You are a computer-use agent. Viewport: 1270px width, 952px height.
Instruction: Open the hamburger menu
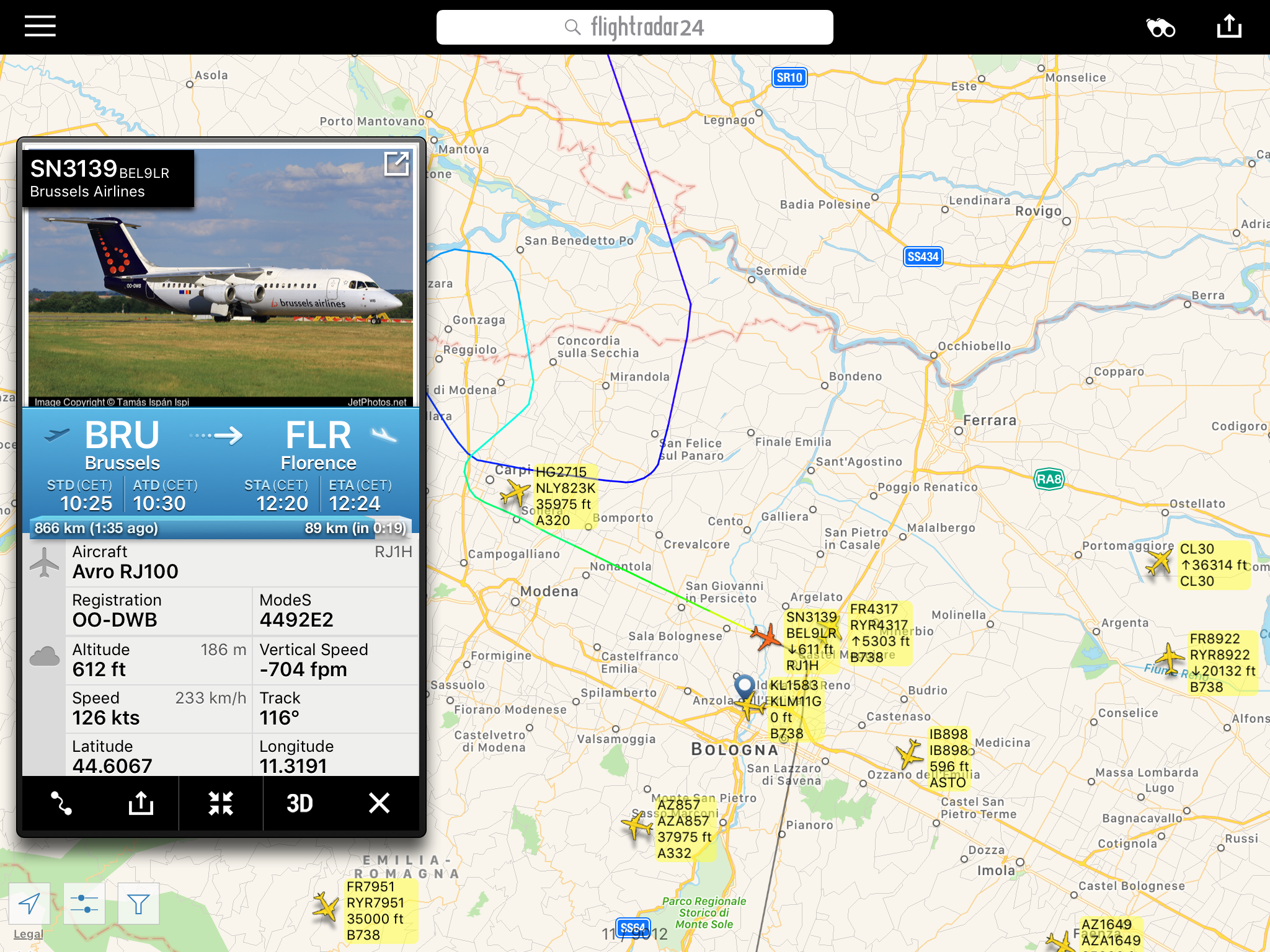(x=40, y=27)
